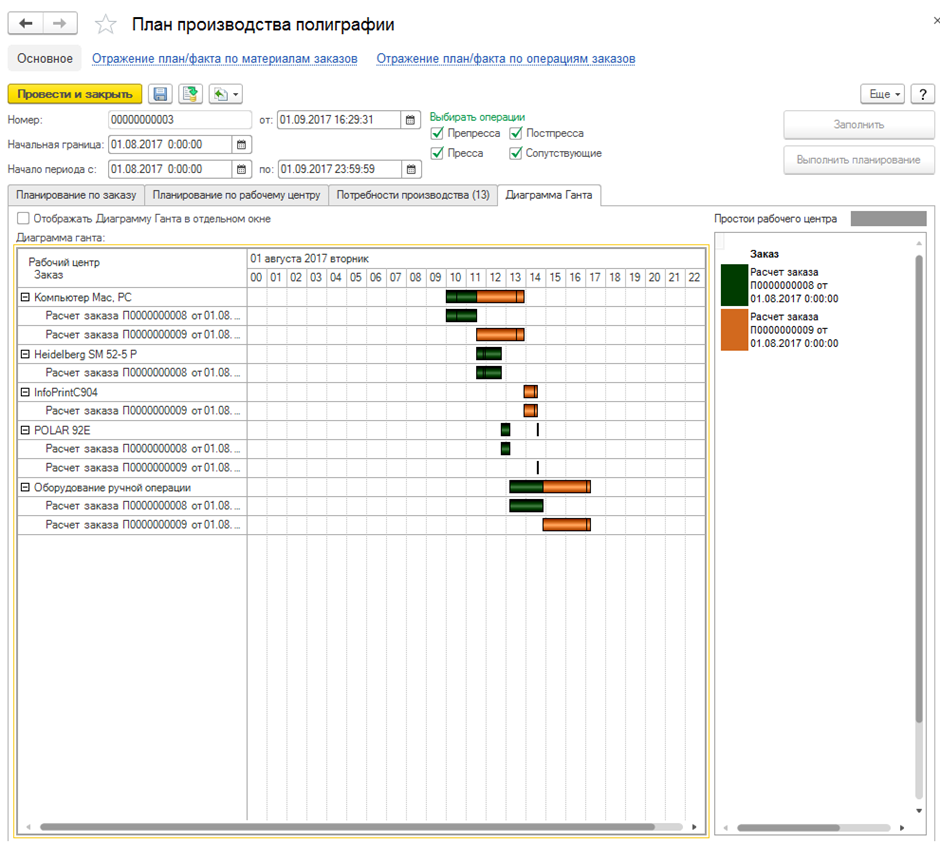Toggle the Сопутствующие checkbox
940x844 pixels.
click(516, 153)
